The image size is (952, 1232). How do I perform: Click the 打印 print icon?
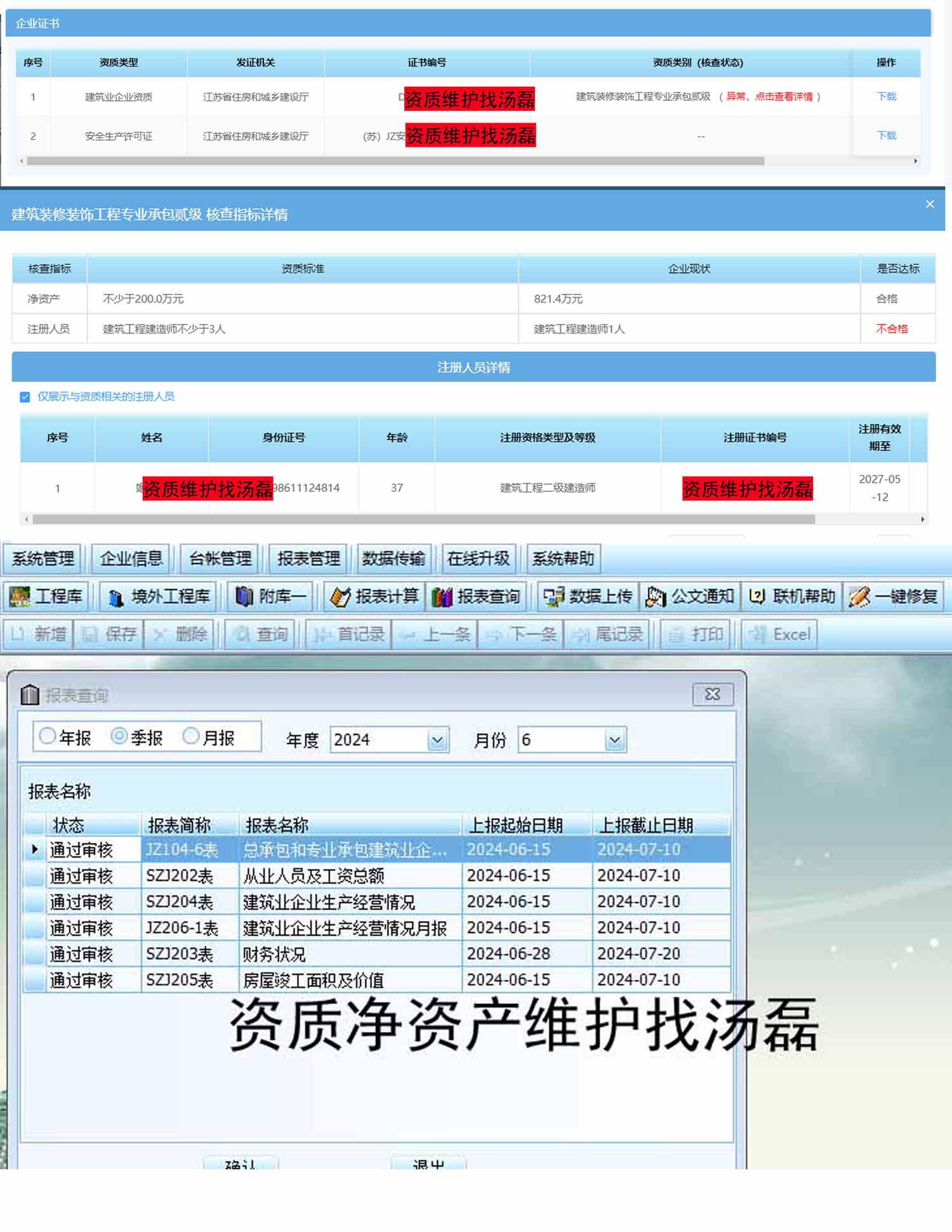coord(697,634)
